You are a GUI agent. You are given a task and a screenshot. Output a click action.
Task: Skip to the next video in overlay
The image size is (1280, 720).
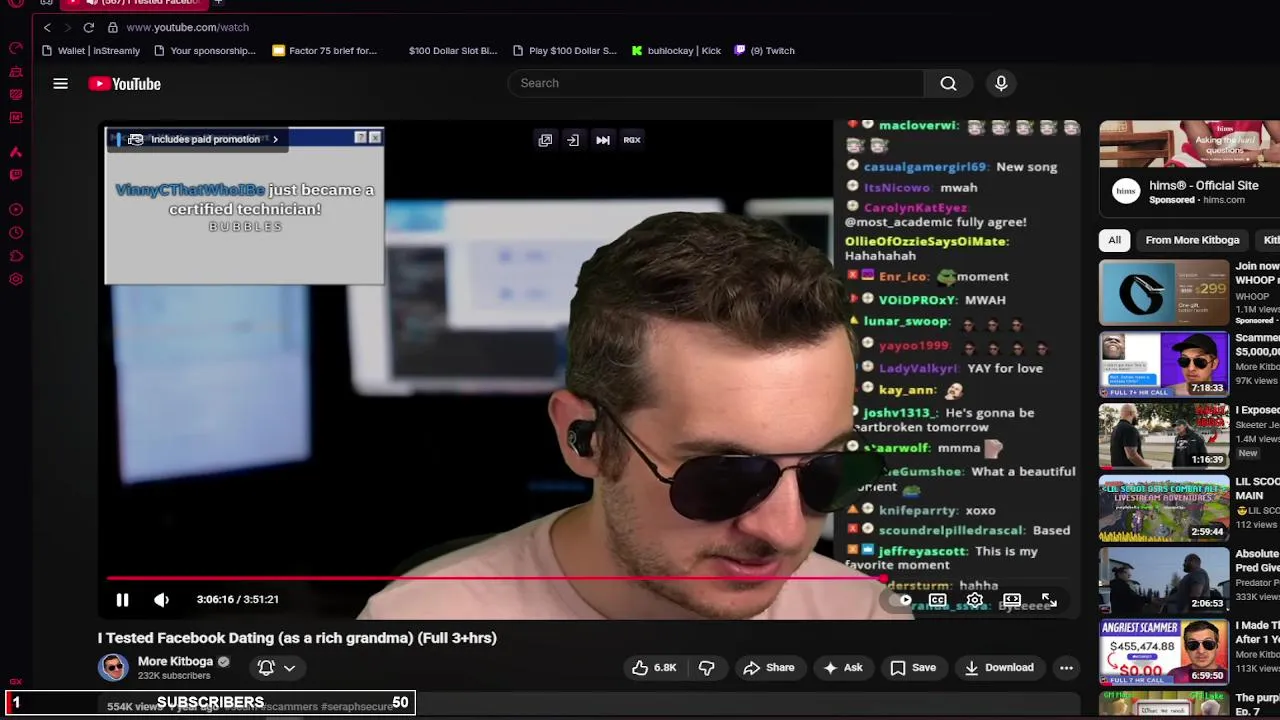coord(603,140)
